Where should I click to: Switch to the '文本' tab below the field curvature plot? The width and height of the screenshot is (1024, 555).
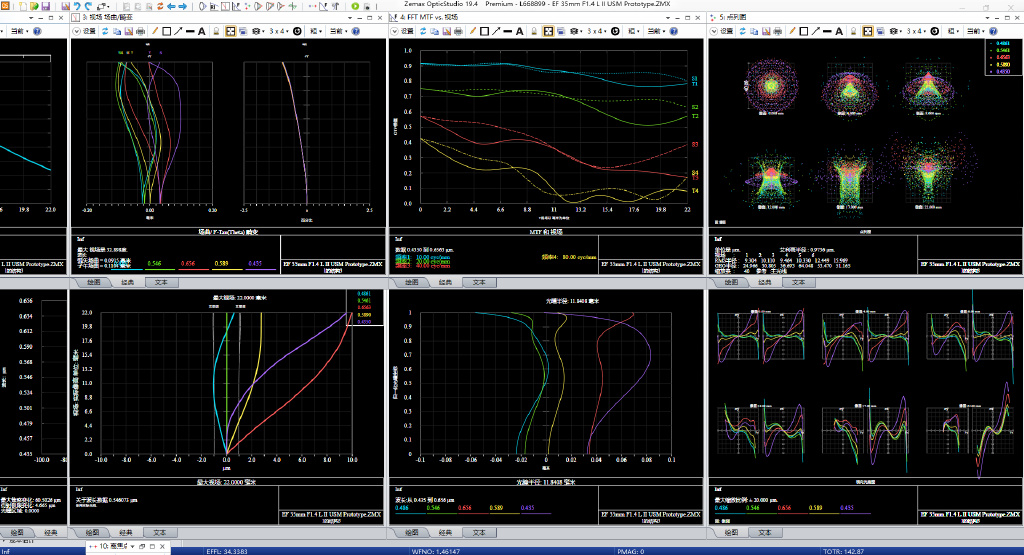pyautogui.click(x=159, y=283)
